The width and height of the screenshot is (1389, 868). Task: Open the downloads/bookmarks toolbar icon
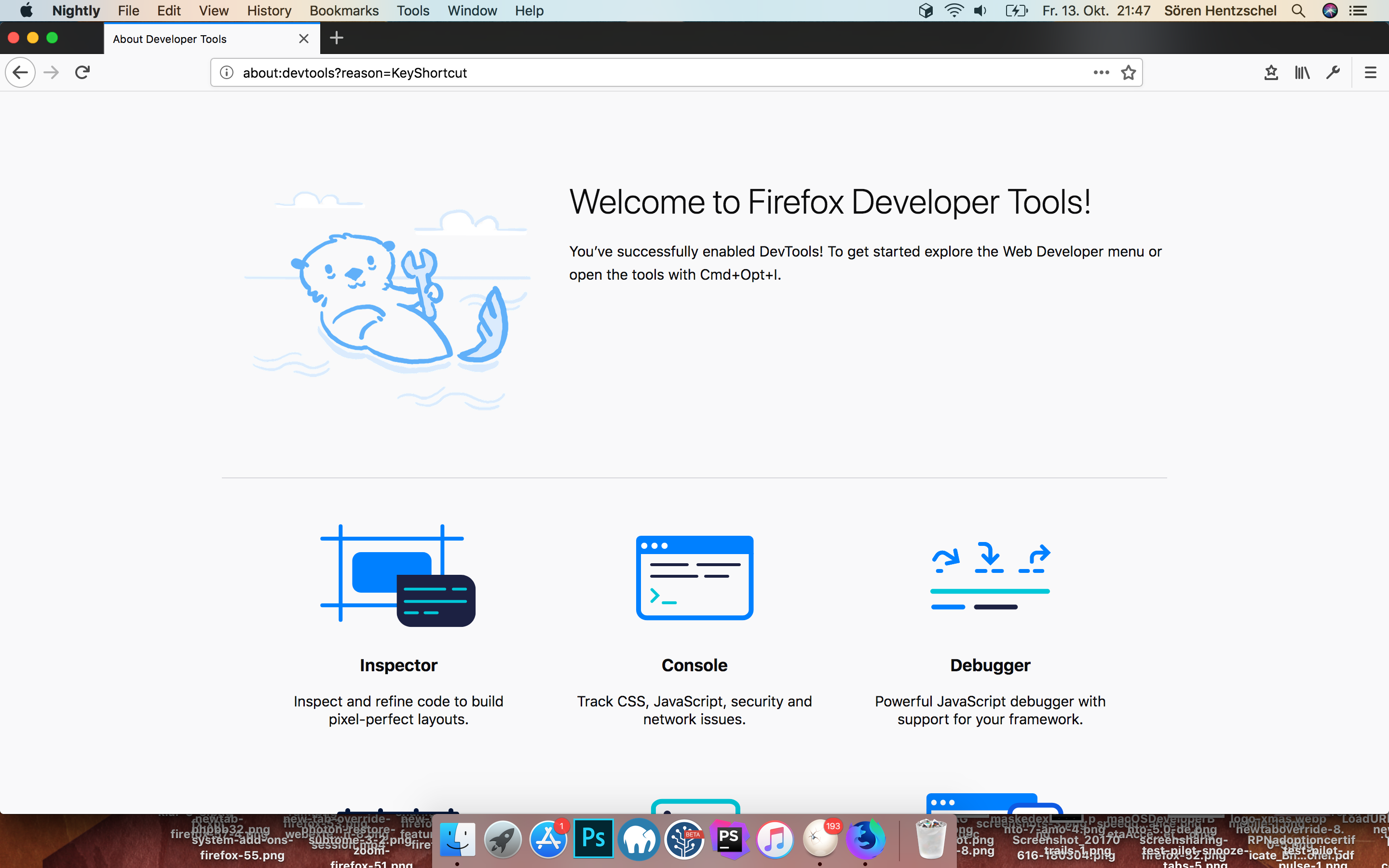point(1271,72)
